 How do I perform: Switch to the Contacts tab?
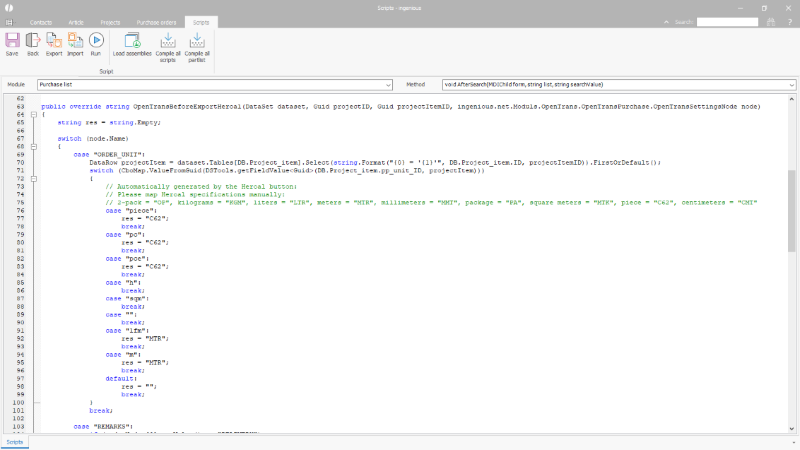coord(41,20)
